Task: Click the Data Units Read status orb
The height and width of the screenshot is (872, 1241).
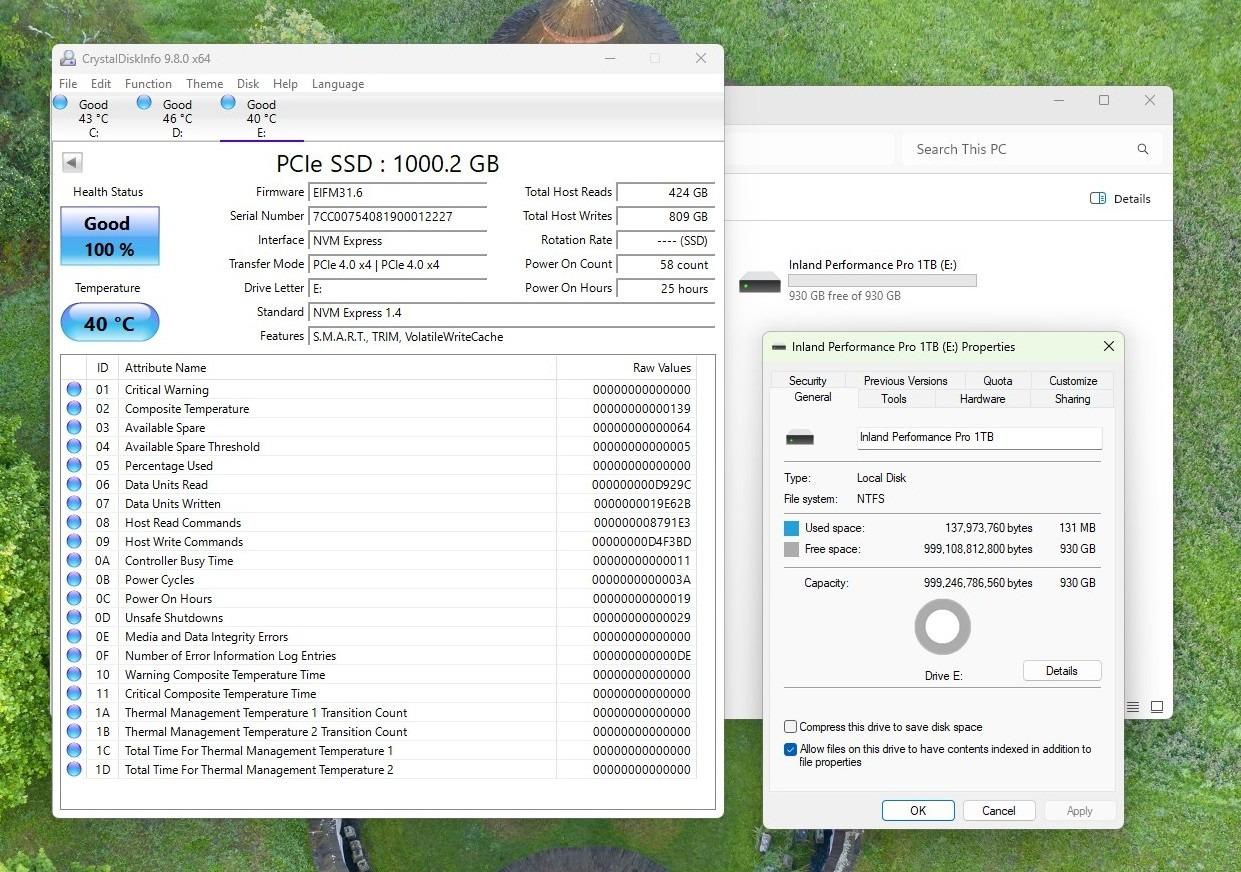Action: tap(74, 485)
